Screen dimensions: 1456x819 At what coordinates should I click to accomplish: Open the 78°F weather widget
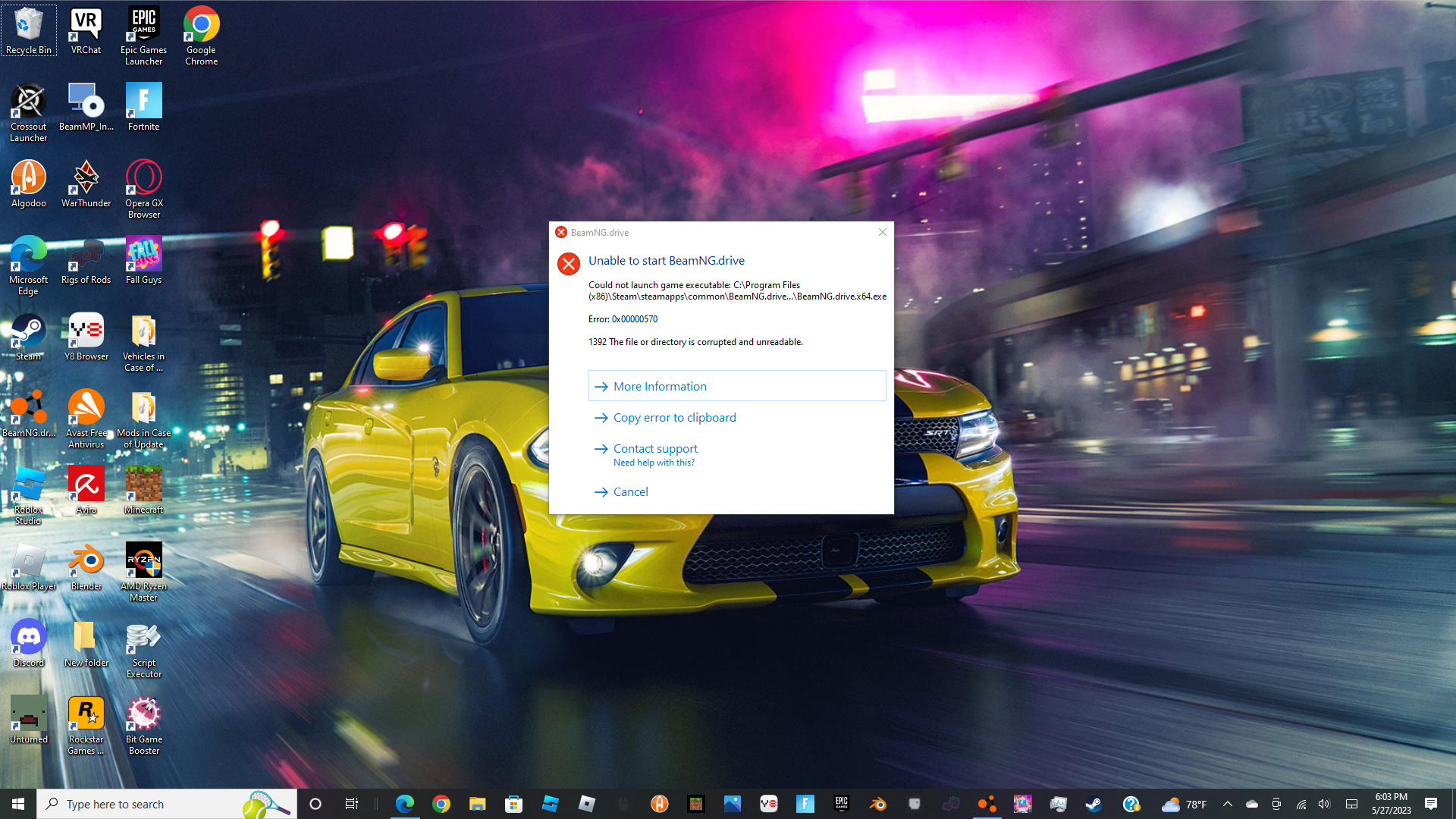coord(1185,804)
